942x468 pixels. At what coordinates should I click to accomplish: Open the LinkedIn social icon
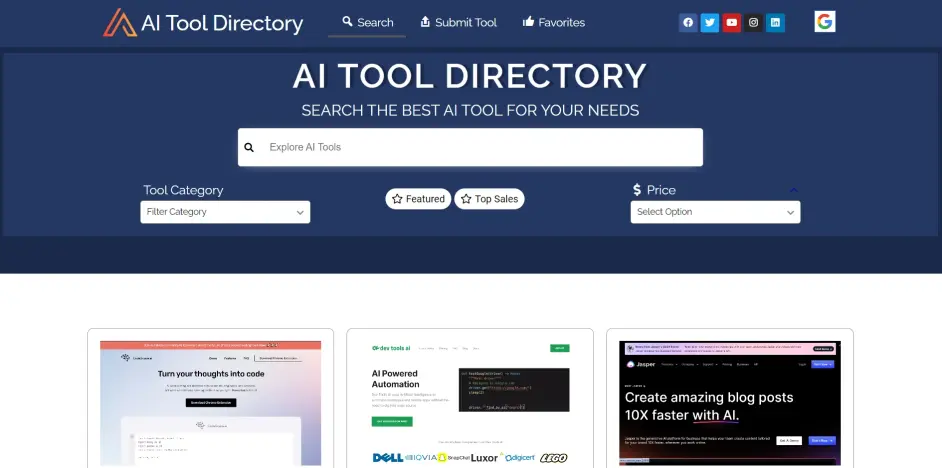pos(775,23)
